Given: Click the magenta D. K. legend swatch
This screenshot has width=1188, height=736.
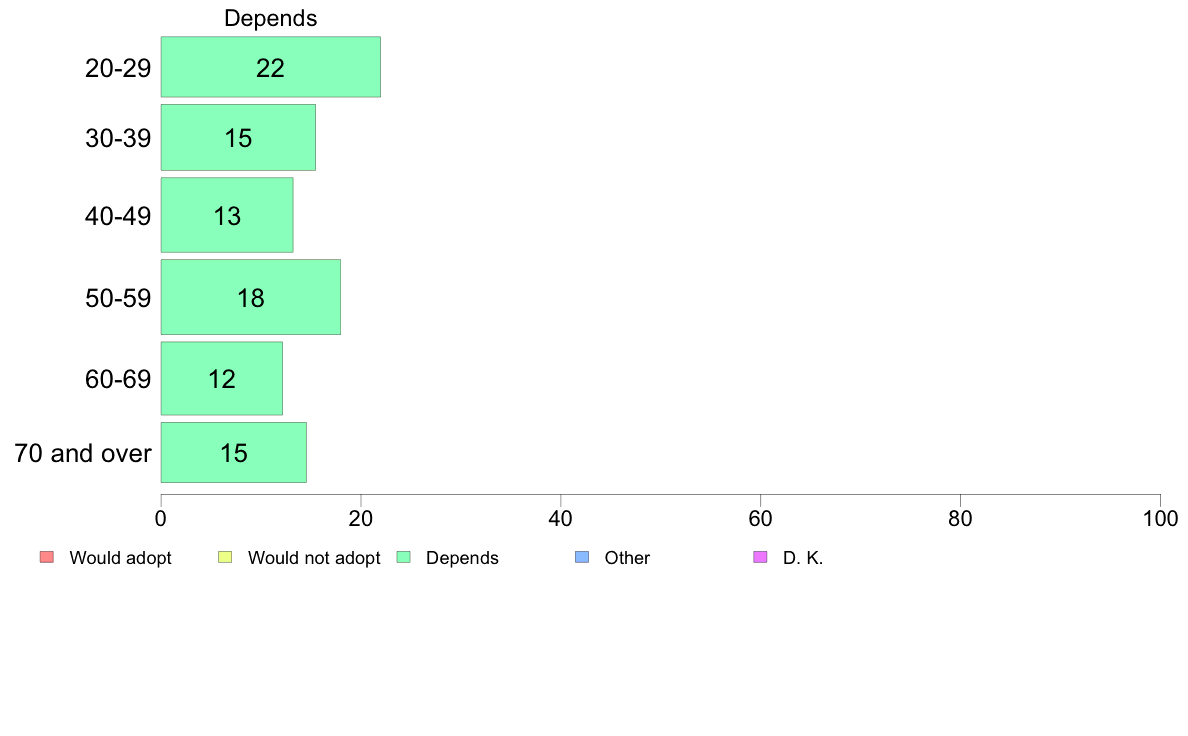Looking at the screenshot, I should pyautogui.click(x=760, y=557).
